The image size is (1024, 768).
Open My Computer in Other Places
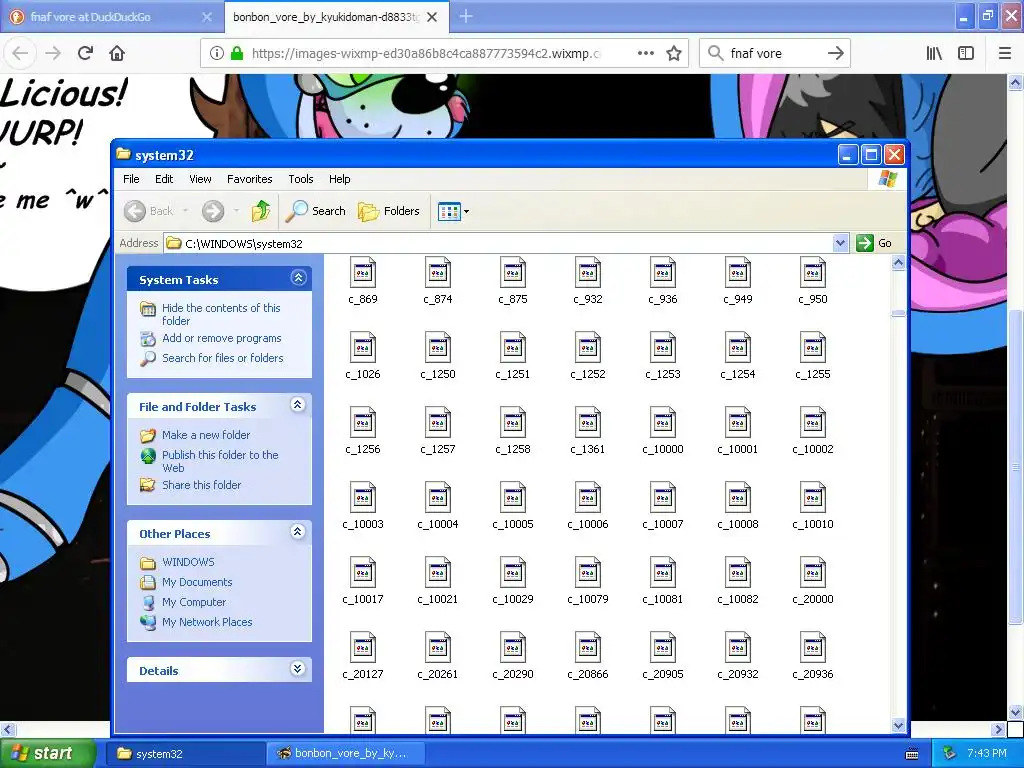coord(194,602)
